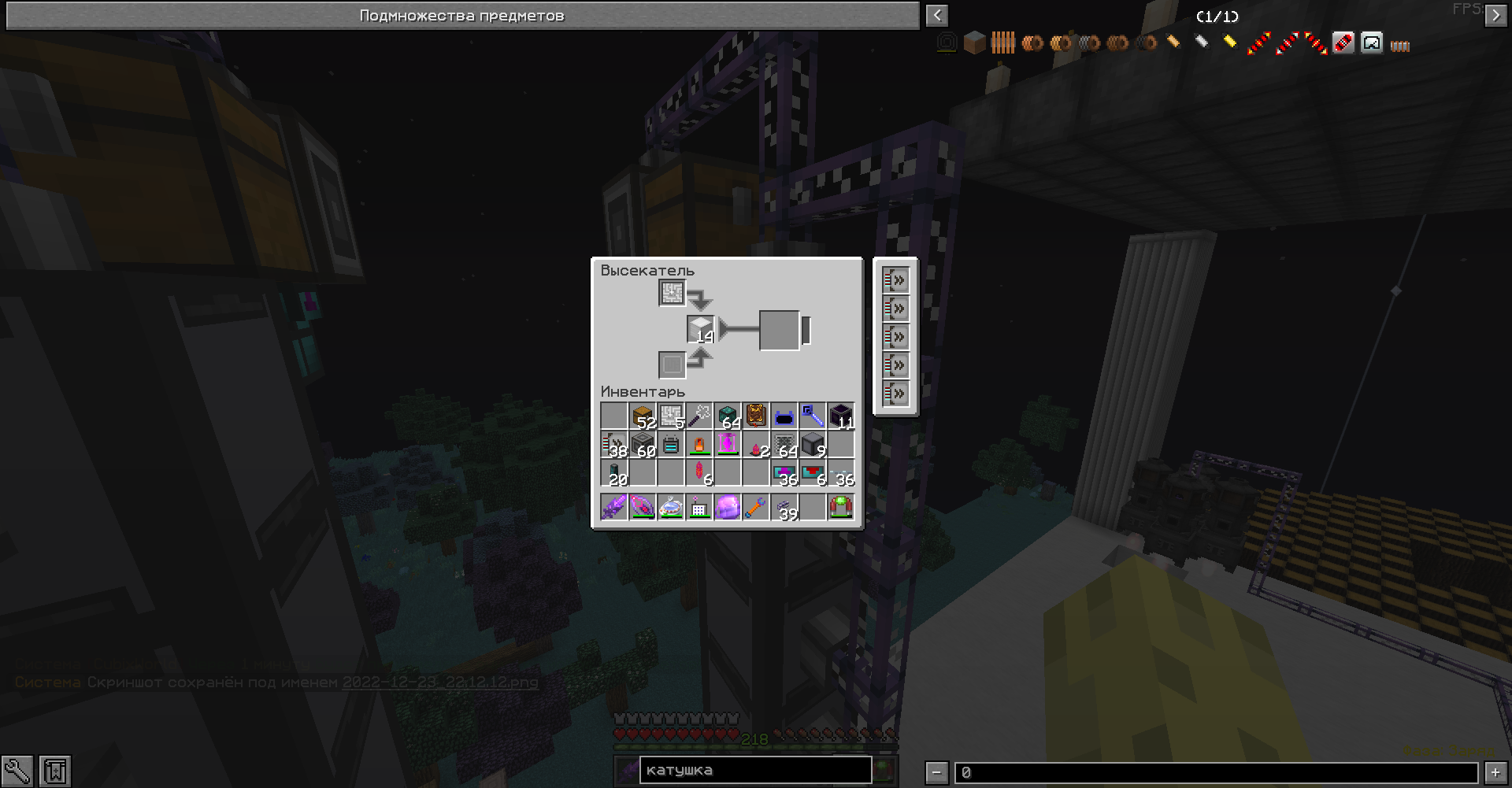This screenshot has height=788, width=1512.
Task: Click the golden-covered book in inventory
Action: click(x=755, y=416)
